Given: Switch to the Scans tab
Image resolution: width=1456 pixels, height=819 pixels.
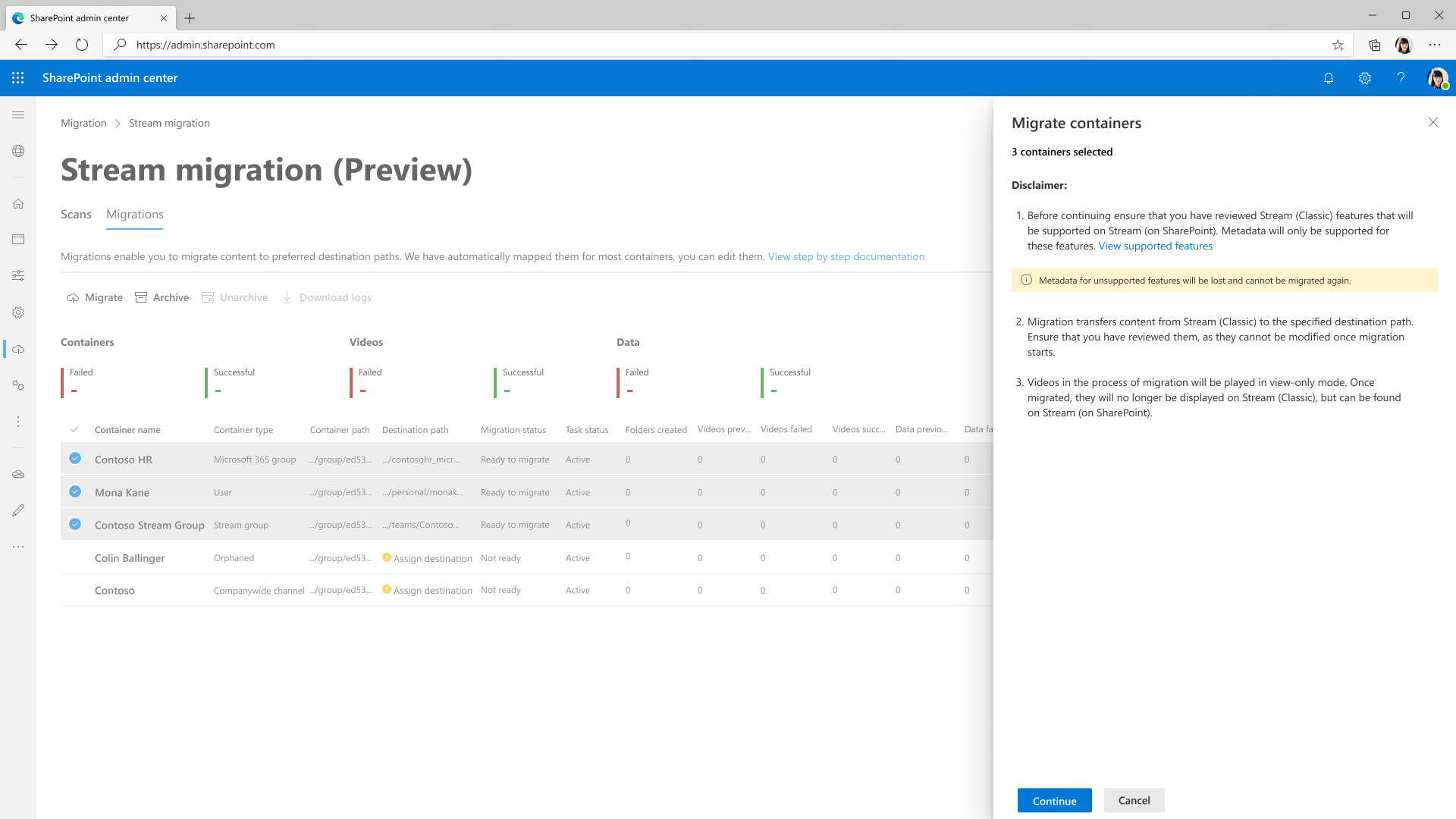Looking at the screenshot, I should click(x=77, y=214).
